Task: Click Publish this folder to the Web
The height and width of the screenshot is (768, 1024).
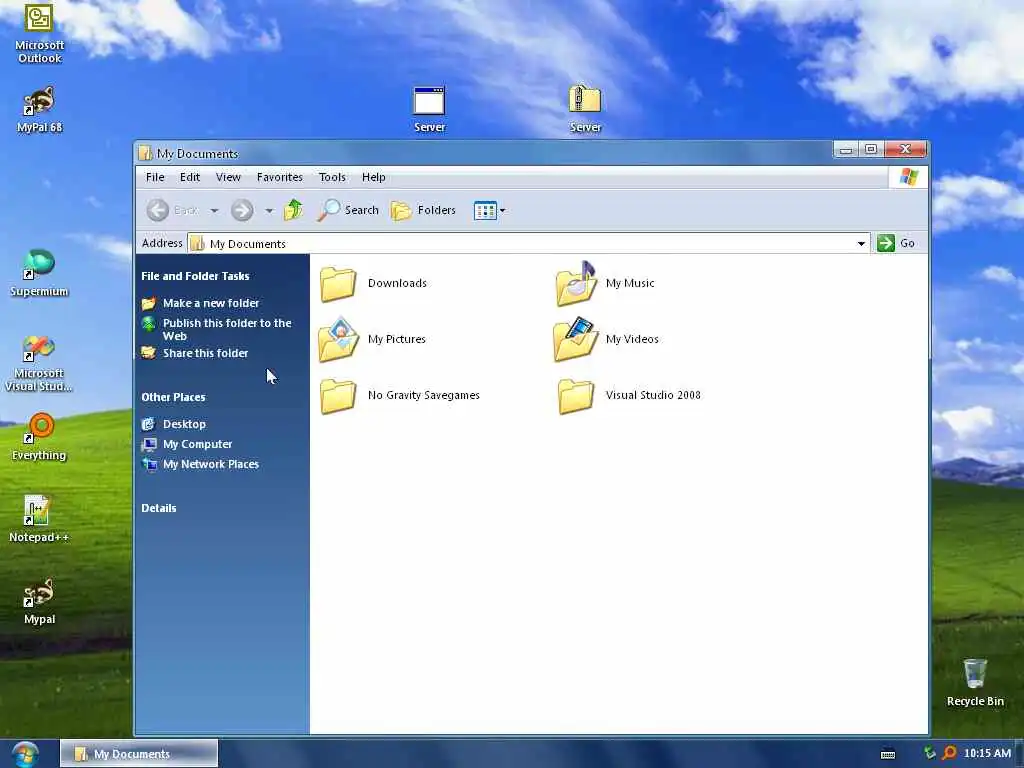Action: tap(217, 329)
